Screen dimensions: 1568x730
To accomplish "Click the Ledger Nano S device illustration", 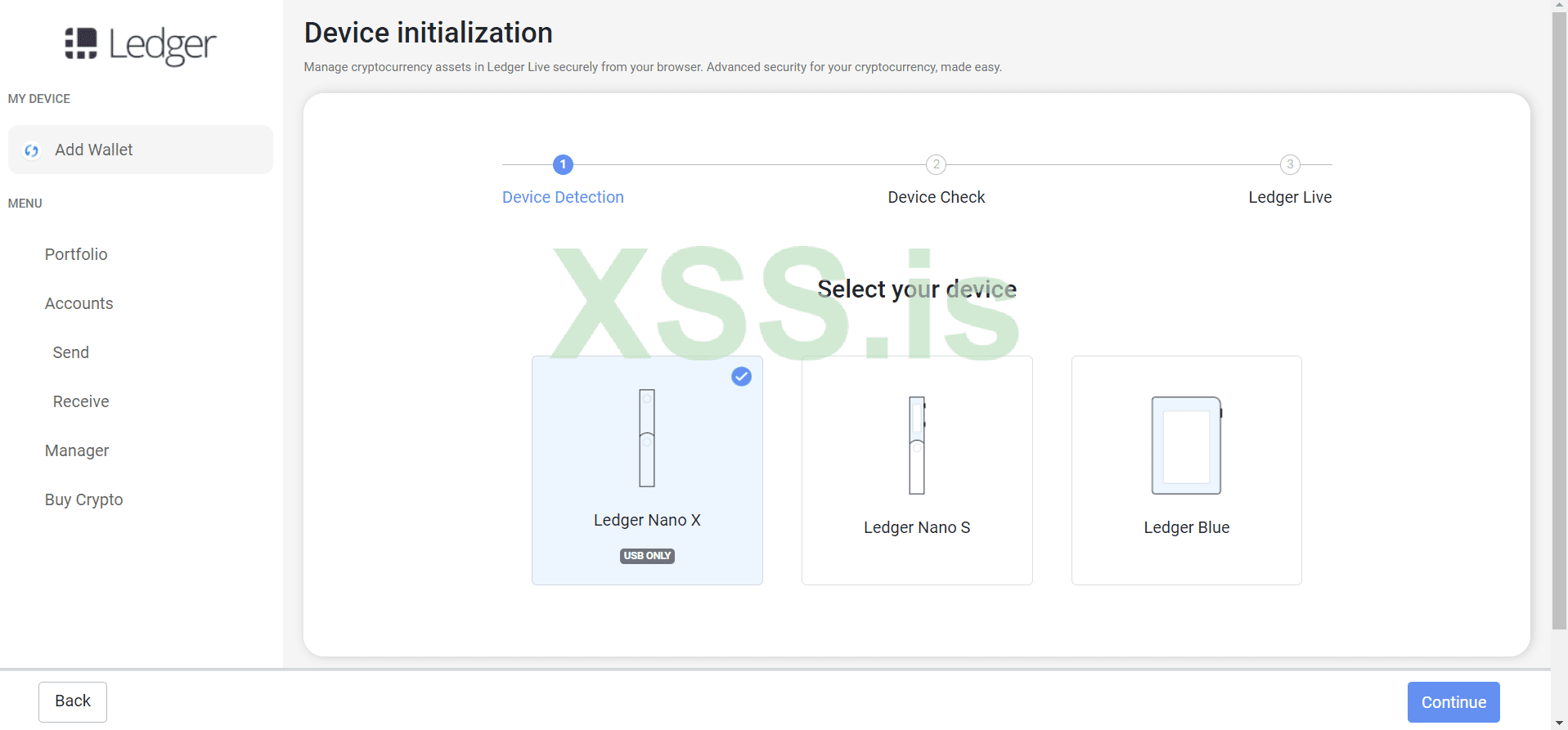I will coord(917,446).
